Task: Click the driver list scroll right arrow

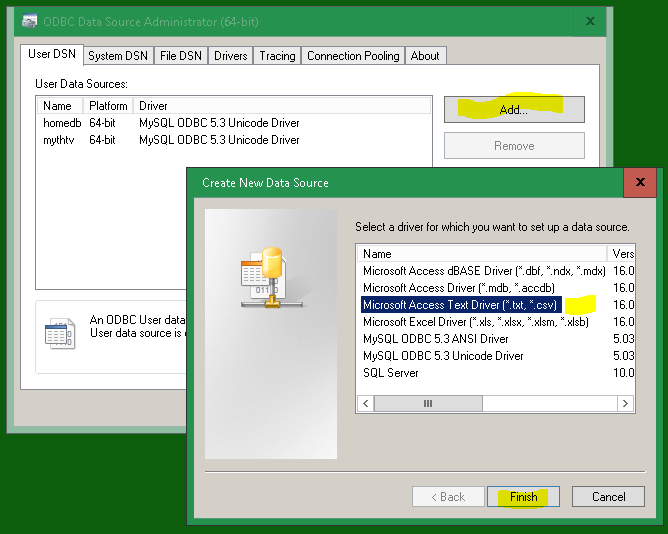Action: (x=625, y=403)
